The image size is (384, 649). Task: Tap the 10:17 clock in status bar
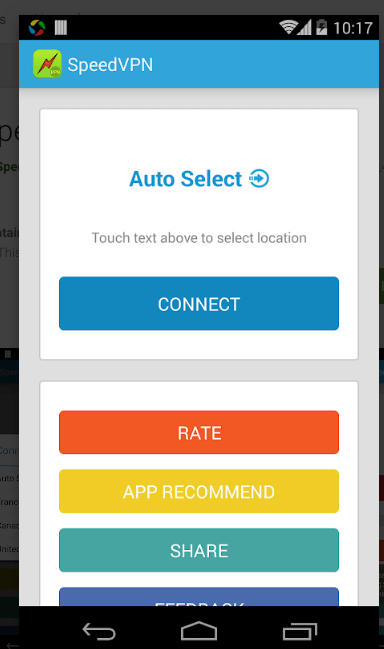point(353,28)
